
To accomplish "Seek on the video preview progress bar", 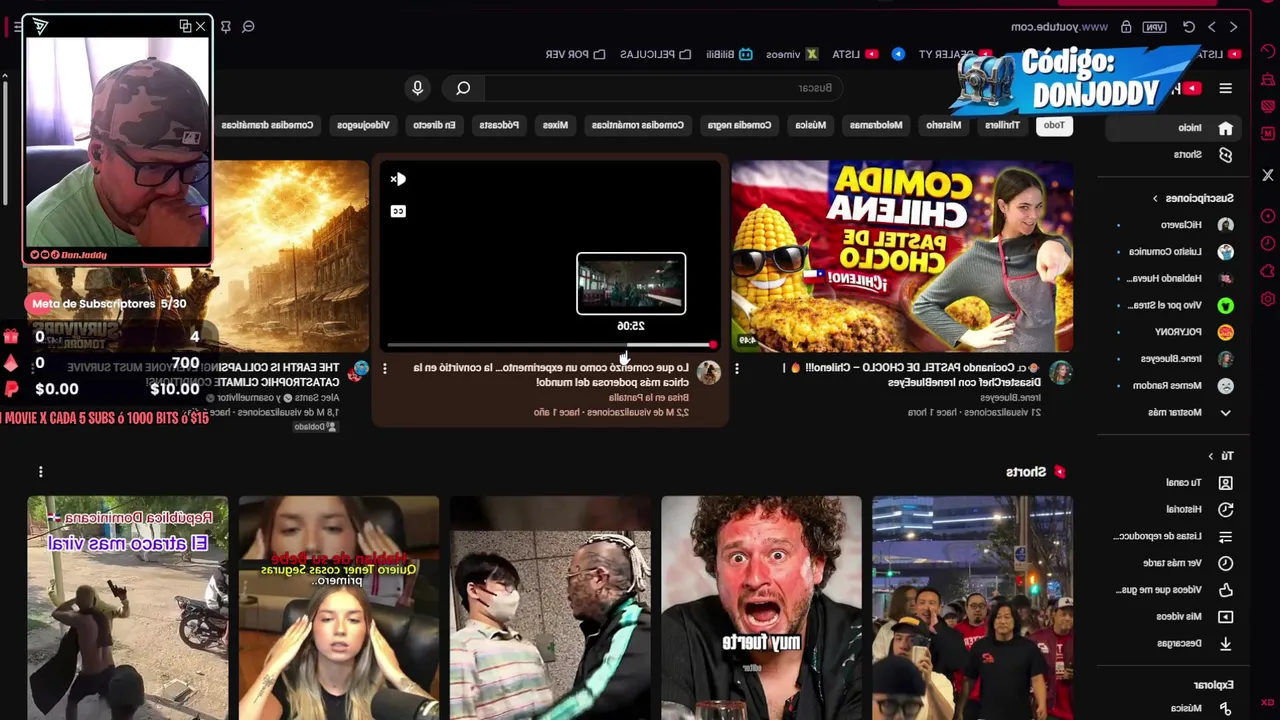I will pos(552,345).
